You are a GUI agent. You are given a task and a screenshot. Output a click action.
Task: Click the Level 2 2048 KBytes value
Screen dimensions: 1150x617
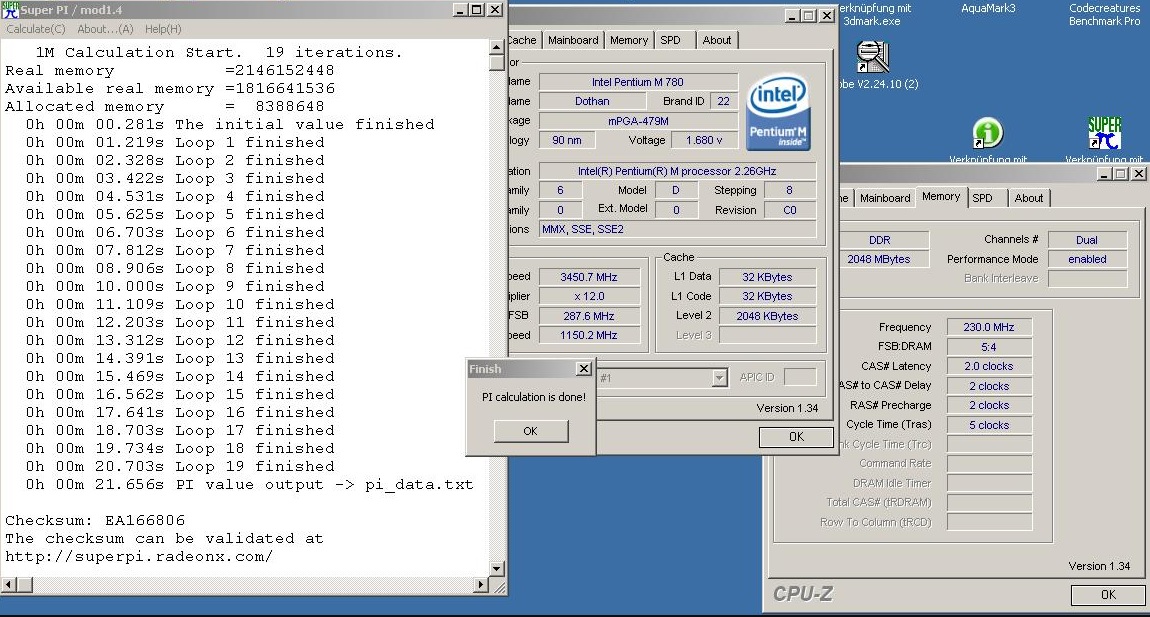(x=767, y=316)
